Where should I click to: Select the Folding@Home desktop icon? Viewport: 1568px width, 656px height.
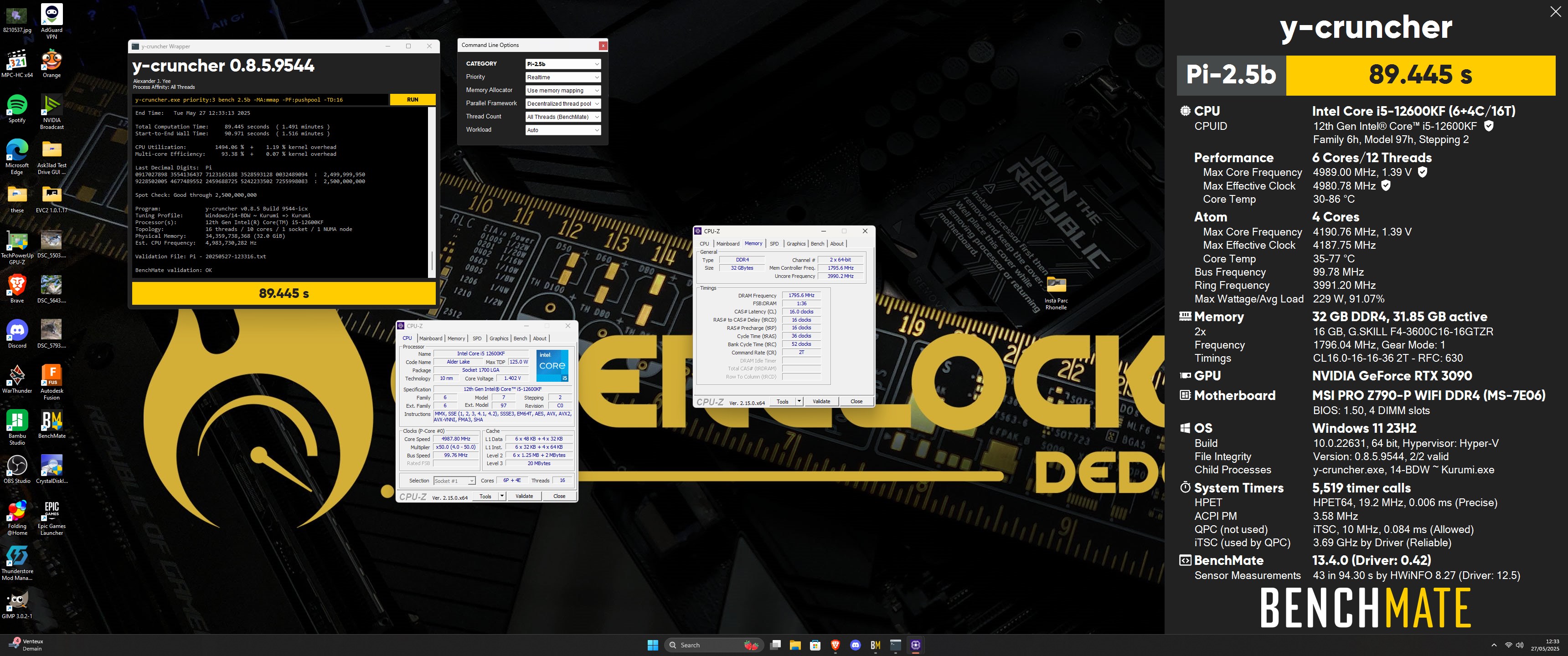(x=17, y=518)
